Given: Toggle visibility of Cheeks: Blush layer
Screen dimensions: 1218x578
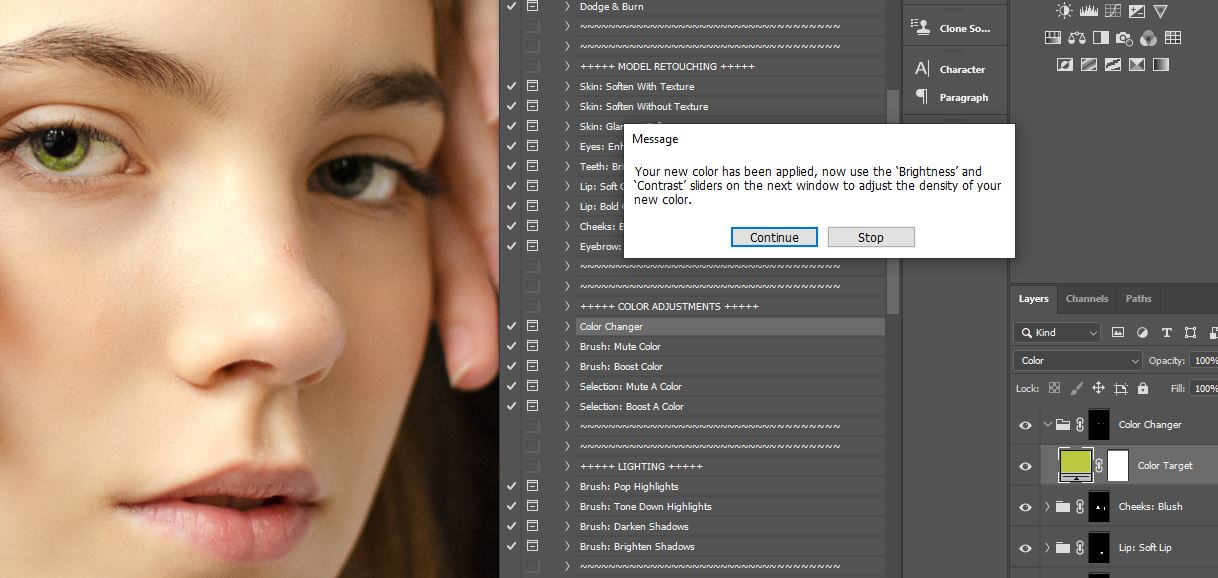Looking at the screenshot, I should coord(1025,507).
